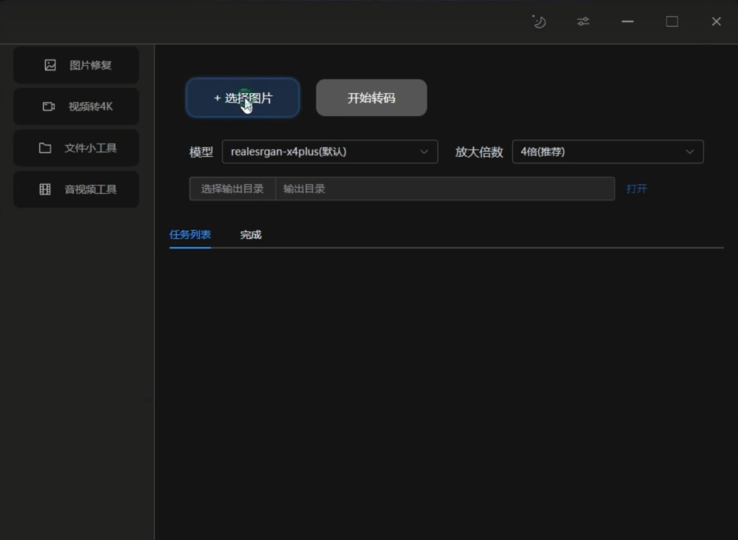Close the application window
738x540 pixels.
pyautogui.click(x=716, y=21)
